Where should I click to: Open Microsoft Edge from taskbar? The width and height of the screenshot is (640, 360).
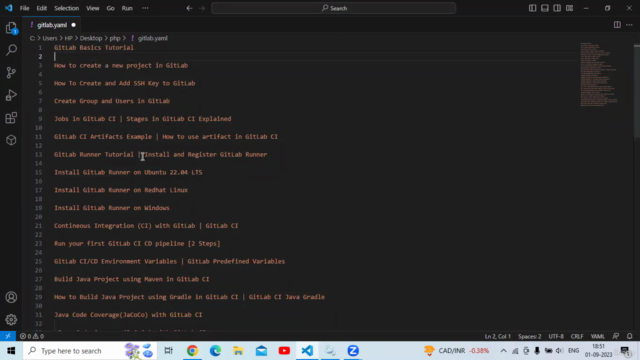(215, 351)
